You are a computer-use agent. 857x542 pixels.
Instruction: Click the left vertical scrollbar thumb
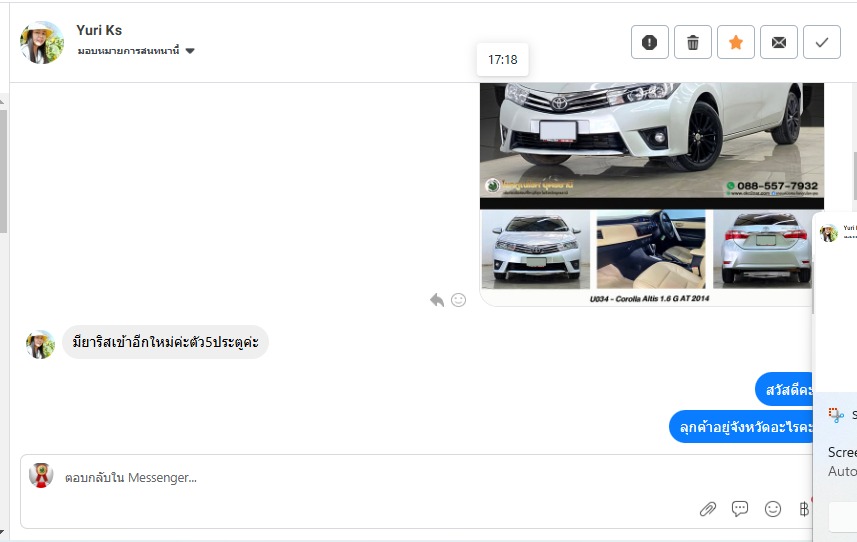tap(3, 171)
